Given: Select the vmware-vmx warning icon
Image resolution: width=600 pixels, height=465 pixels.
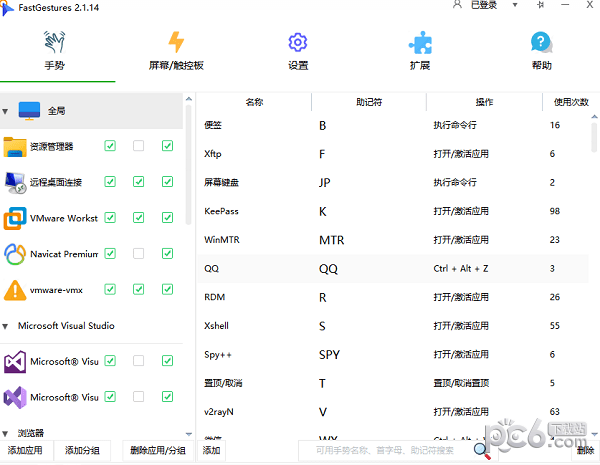Looking at the screenshot, I should point(15,290).
